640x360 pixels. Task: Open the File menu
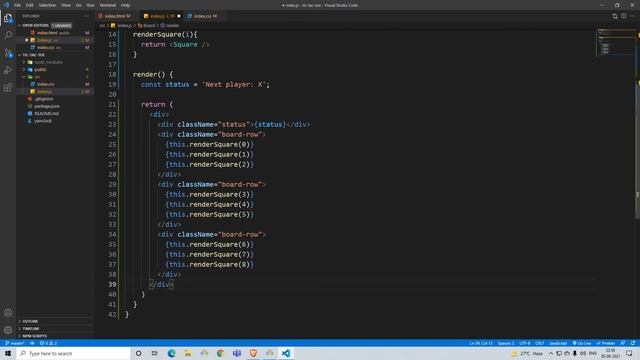coord(17,5)
